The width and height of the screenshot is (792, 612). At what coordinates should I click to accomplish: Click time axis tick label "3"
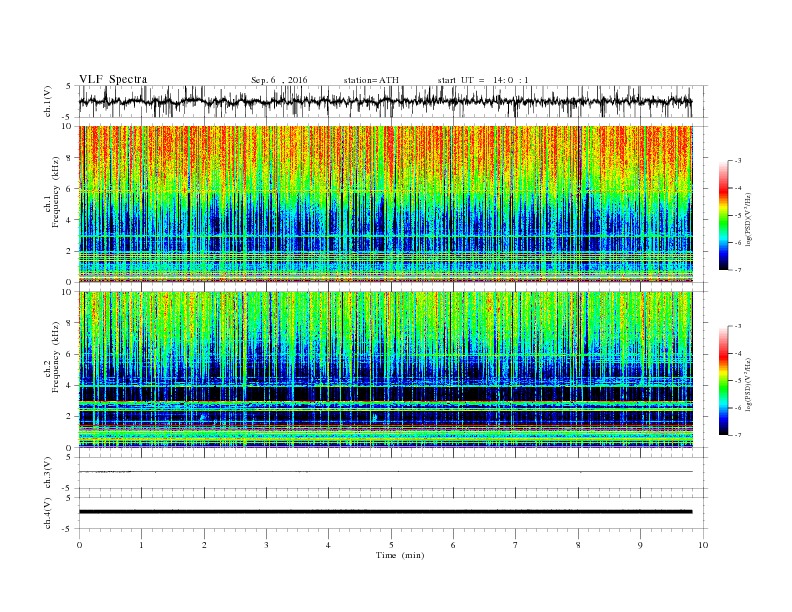pos(266,545)
